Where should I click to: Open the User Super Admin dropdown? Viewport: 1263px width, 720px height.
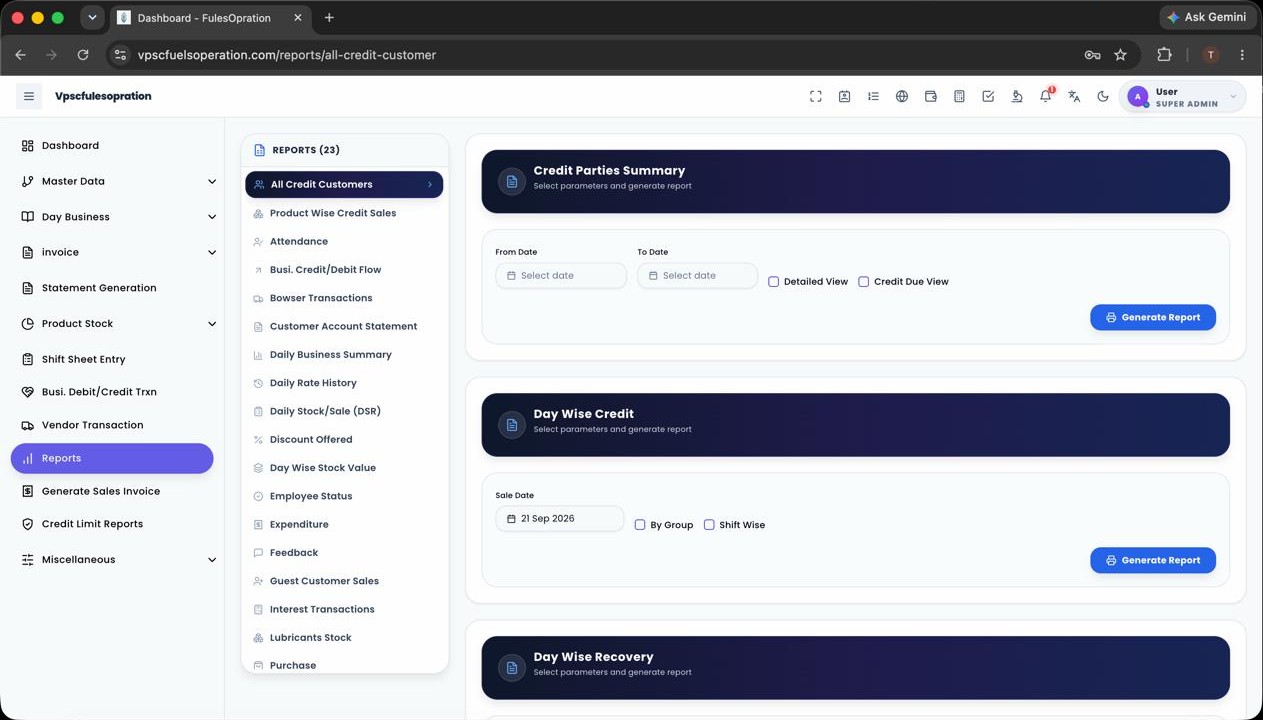pos(1183,97)
